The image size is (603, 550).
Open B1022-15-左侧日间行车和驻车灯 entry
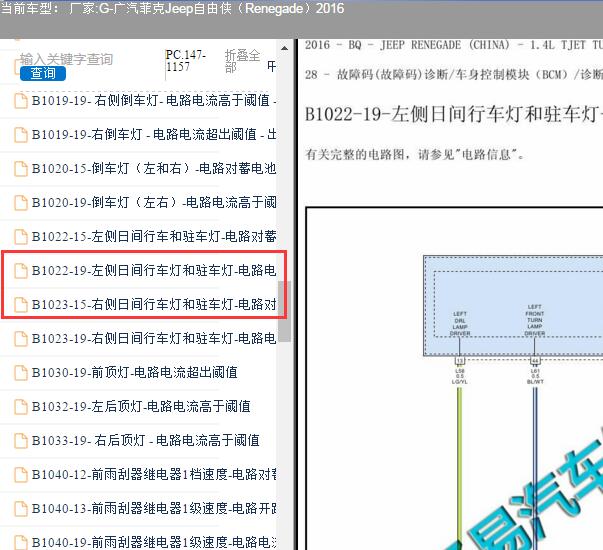click(153, 236)
